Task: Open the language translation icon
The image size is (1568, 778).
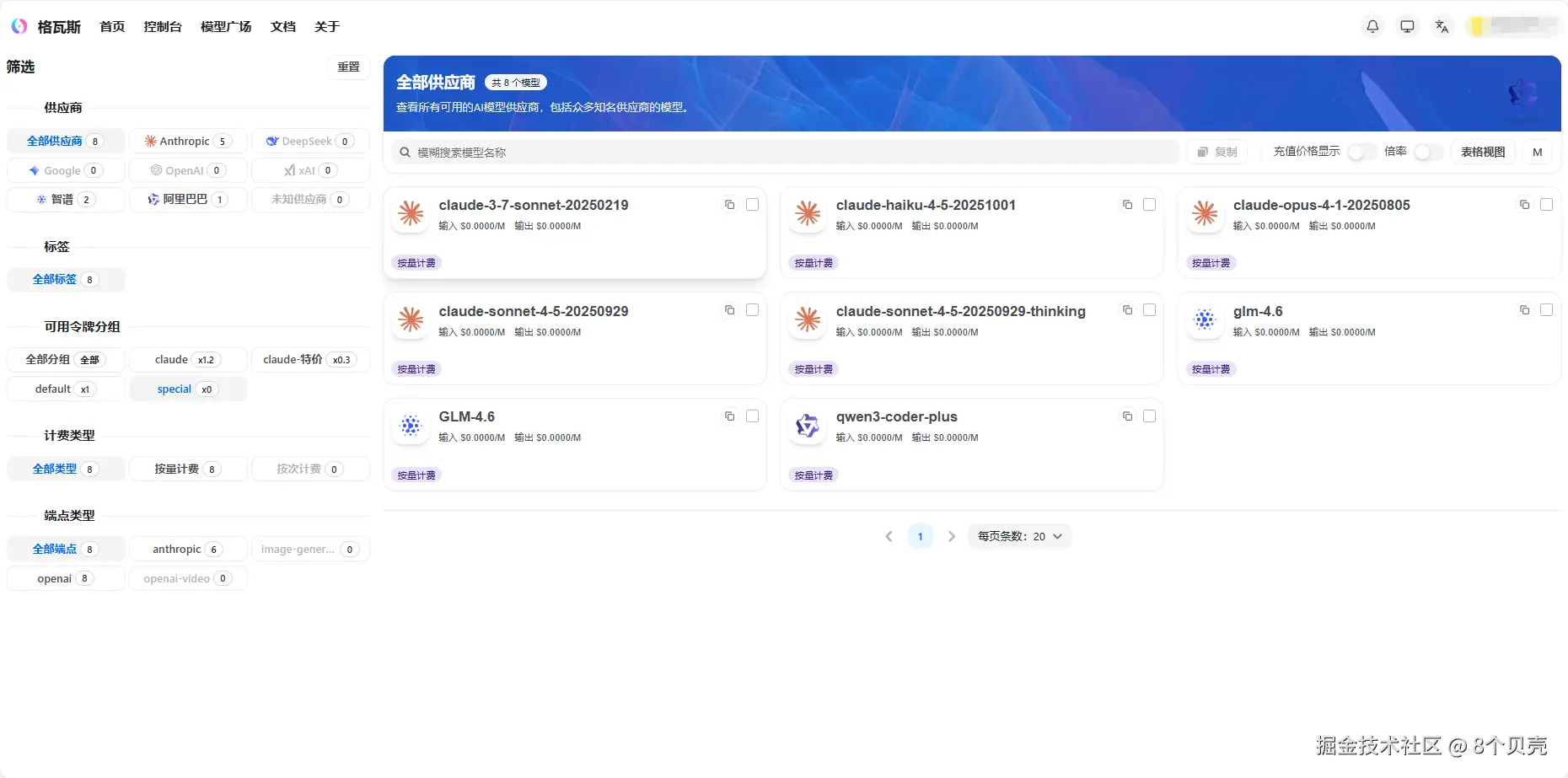Action: pos(1442,27)
